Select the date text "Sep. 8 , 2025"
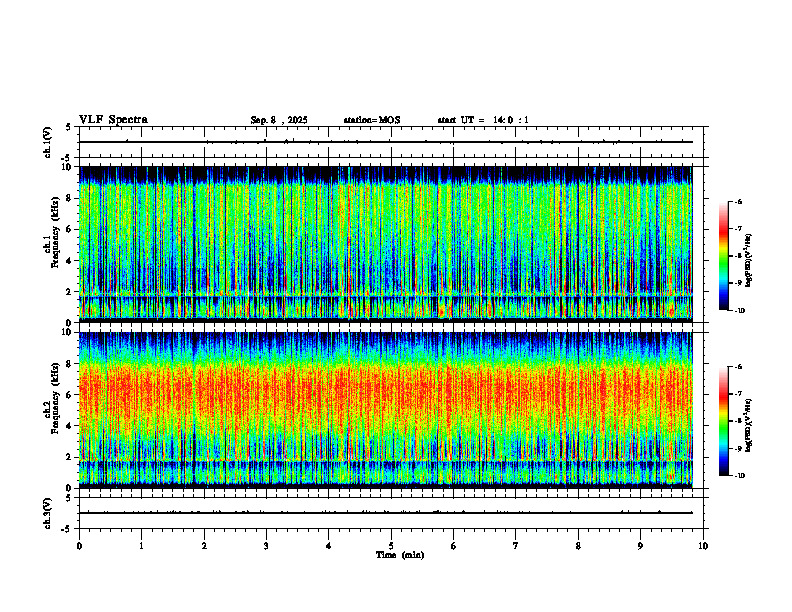The width and height of the screenshot is (792, 612). 279,120
